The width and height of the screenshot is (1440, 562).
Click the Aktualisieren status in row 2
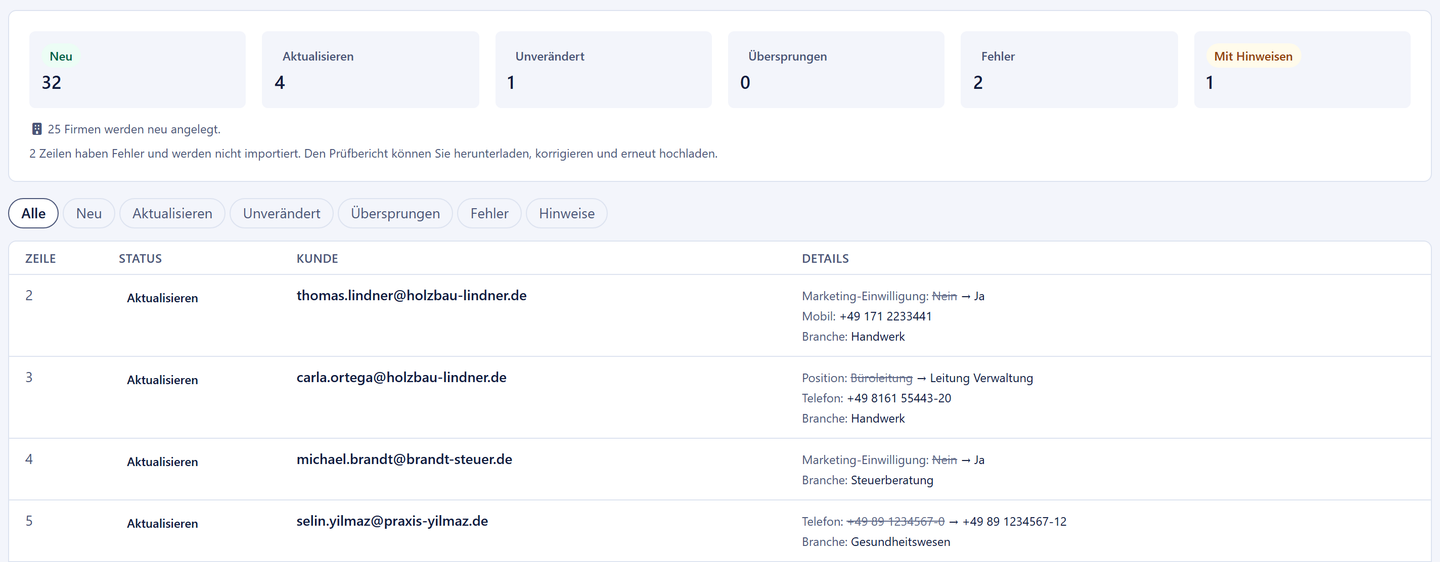click(162, 298)
